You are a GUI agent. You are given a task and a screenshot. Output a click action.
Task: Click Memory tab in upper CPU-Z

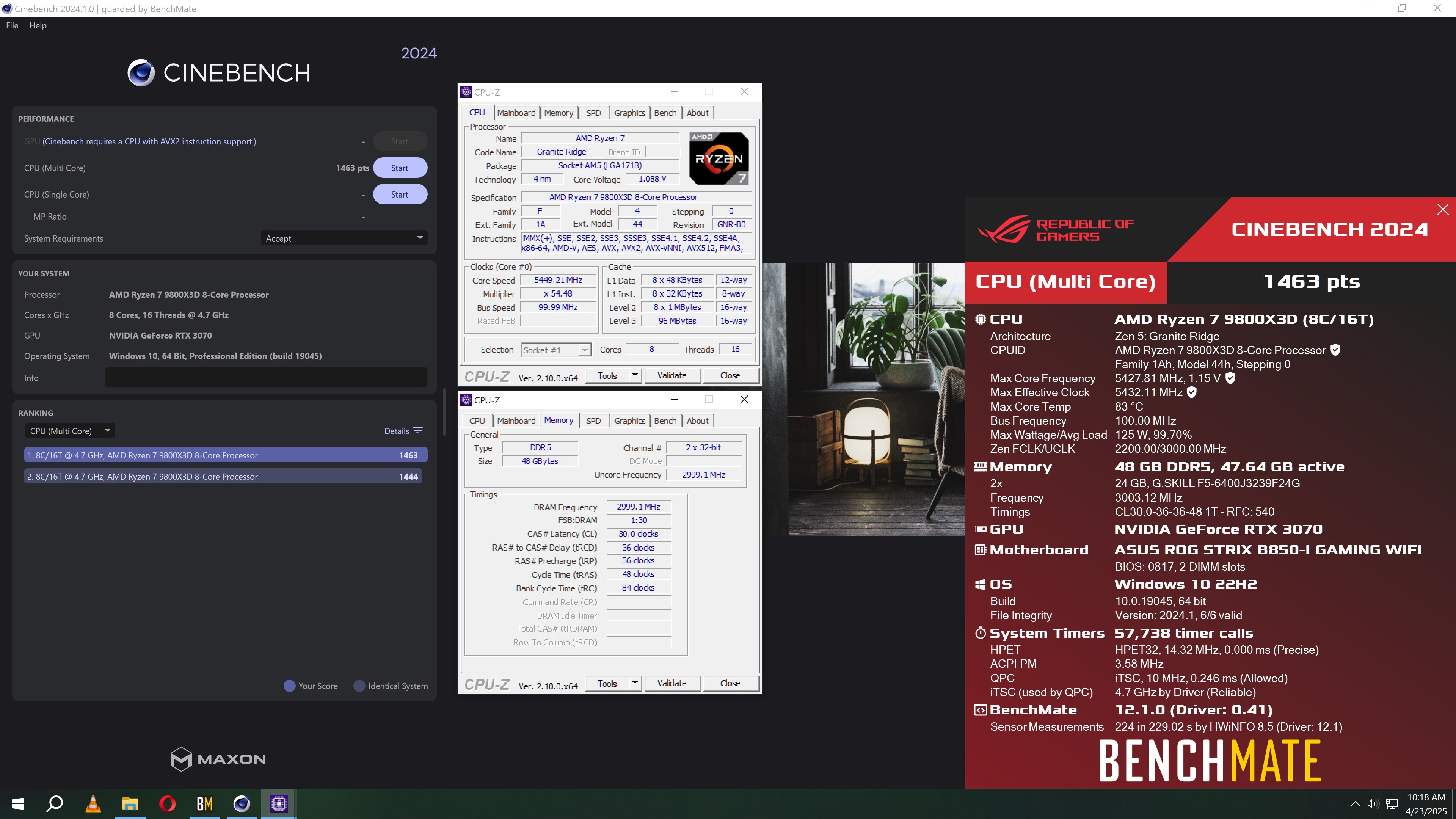click(x=559, y=113)
